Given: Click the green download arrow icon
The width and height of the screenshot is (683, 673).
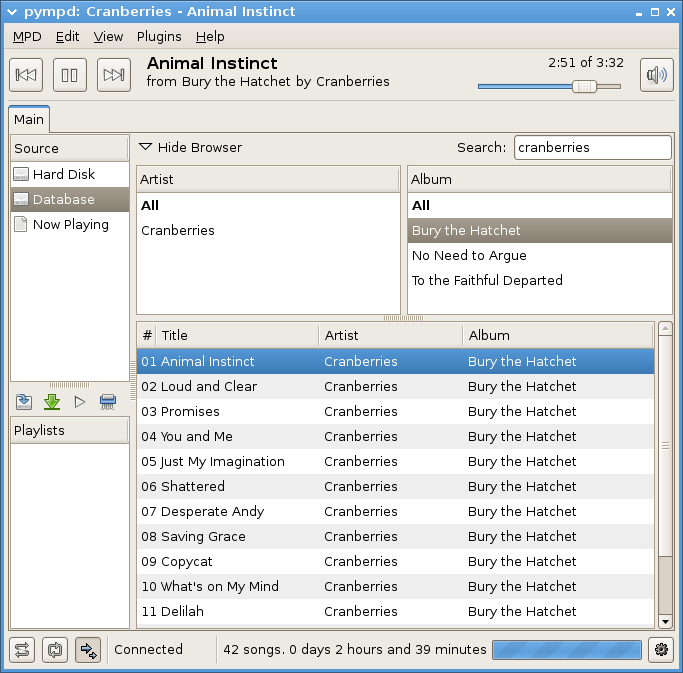Looking at the screenshot, I should pyautogui.click(x=52, y=402).
